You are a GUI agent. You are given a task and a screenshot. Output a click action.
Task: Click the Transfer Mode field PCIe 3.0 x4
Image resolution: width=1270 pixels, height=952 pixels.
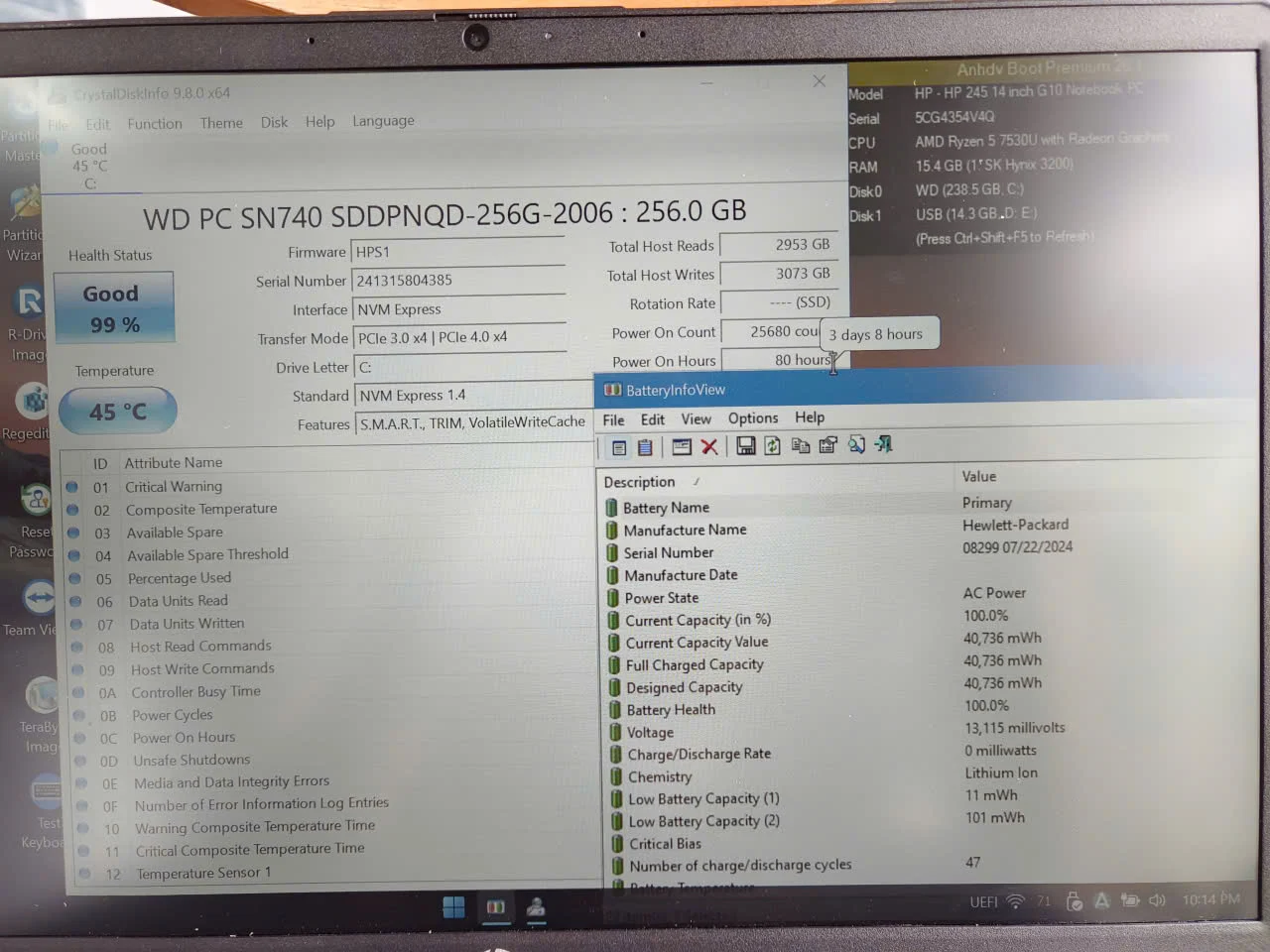(x=460, y=337)
